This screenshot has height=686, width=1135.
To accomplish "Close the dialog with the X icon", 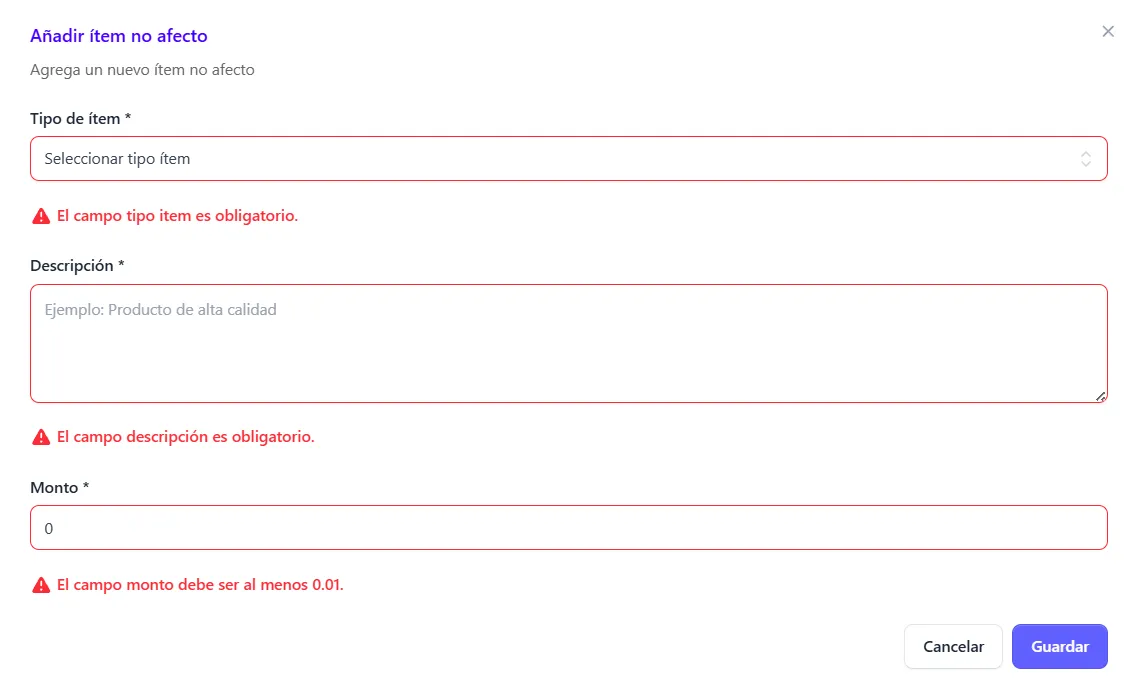I will pos(1108,32).
